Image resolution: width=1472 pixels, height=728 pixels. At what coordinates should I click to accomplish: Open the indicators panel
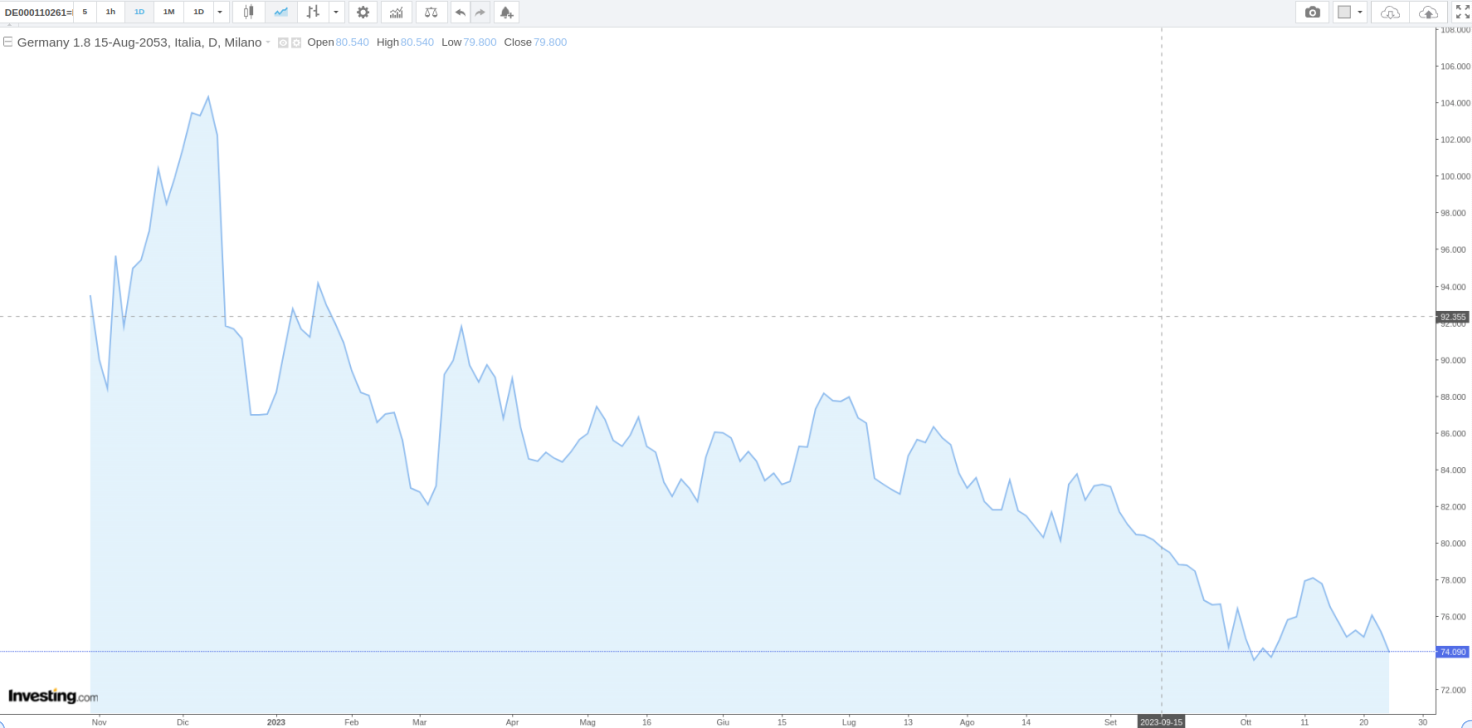[x=397, y=12]
